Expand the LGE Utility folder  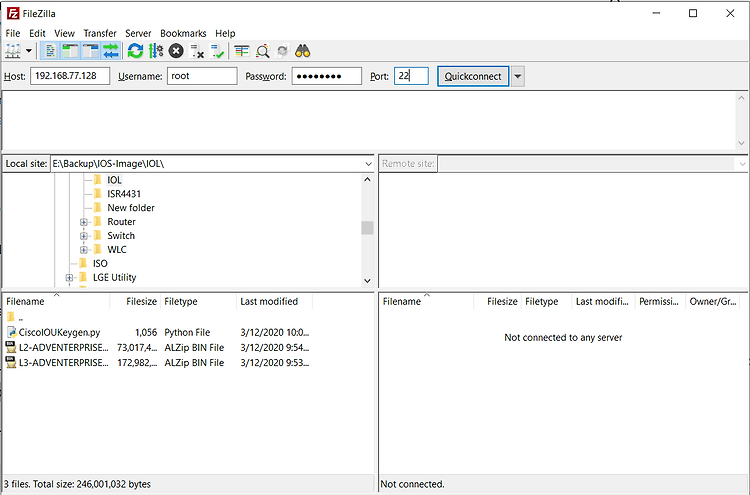(69, 277)
